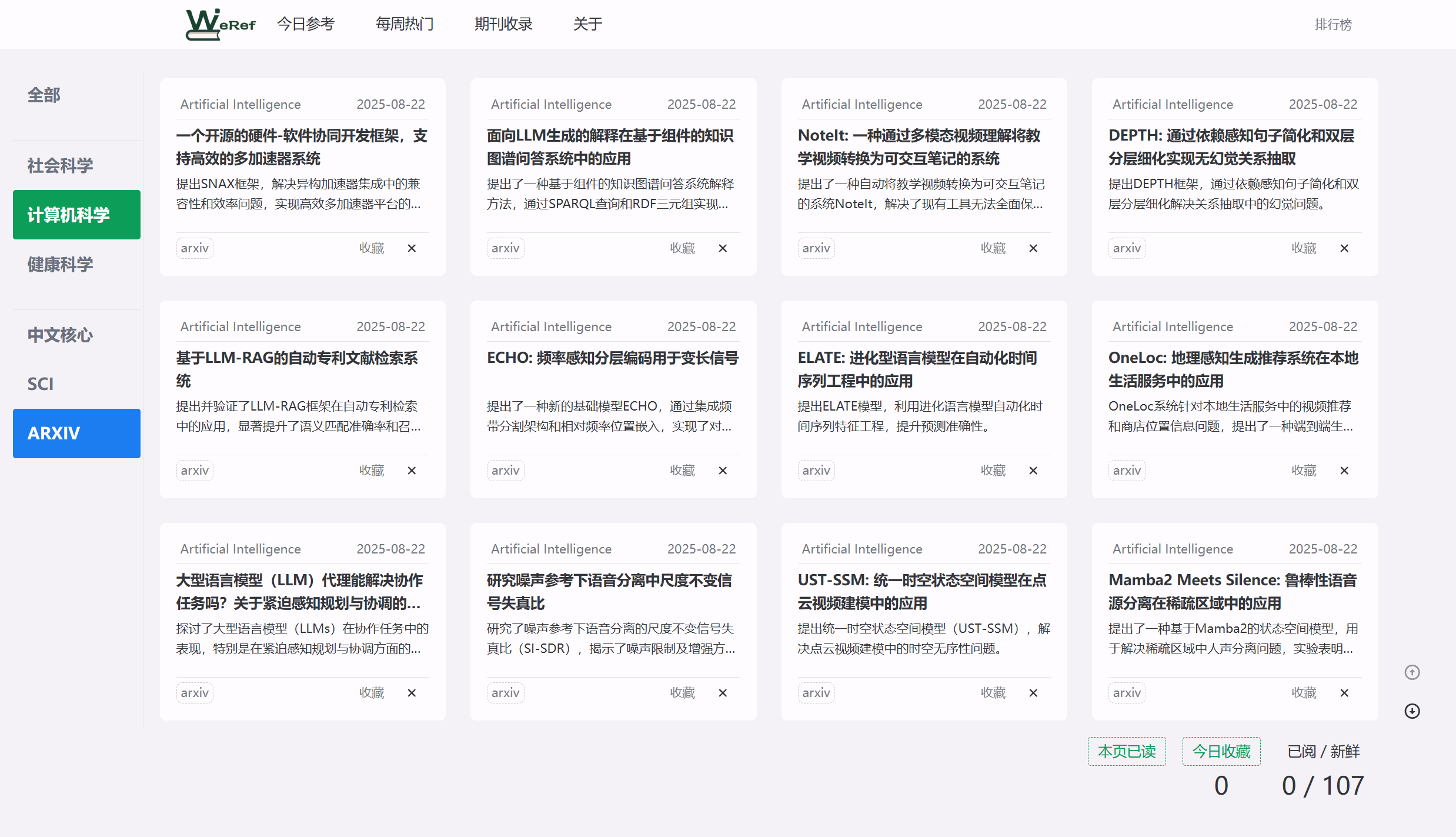The width and height of the screenshot is (1456, 837).
Task: Toggle 收藏 on LLM-RAG patent paper
Action: click(372, 471)
